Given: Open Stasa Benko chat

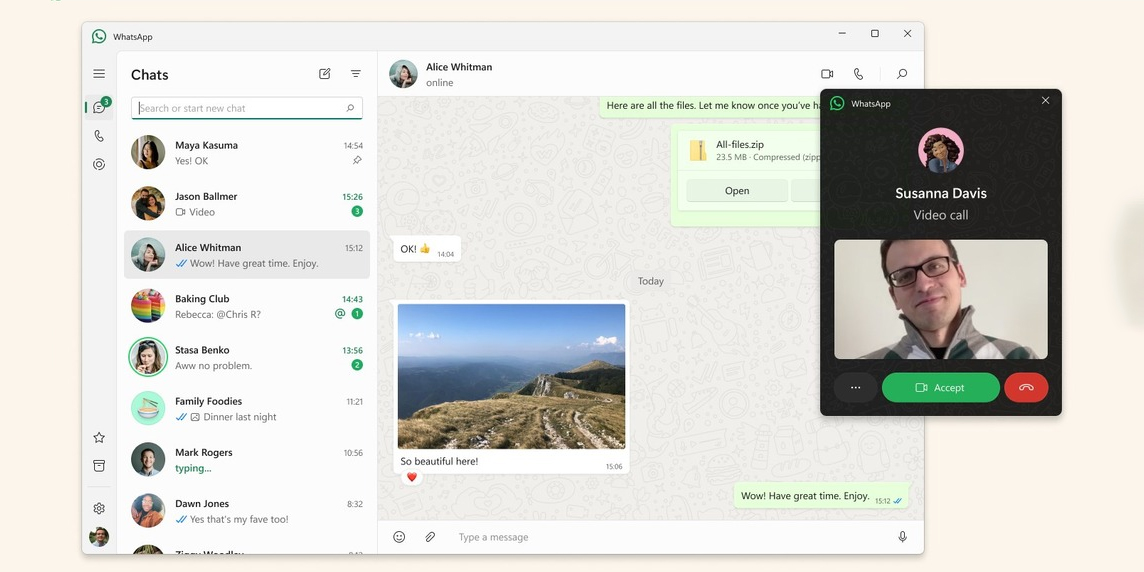Looking at the screenshot, I should 247,357.
